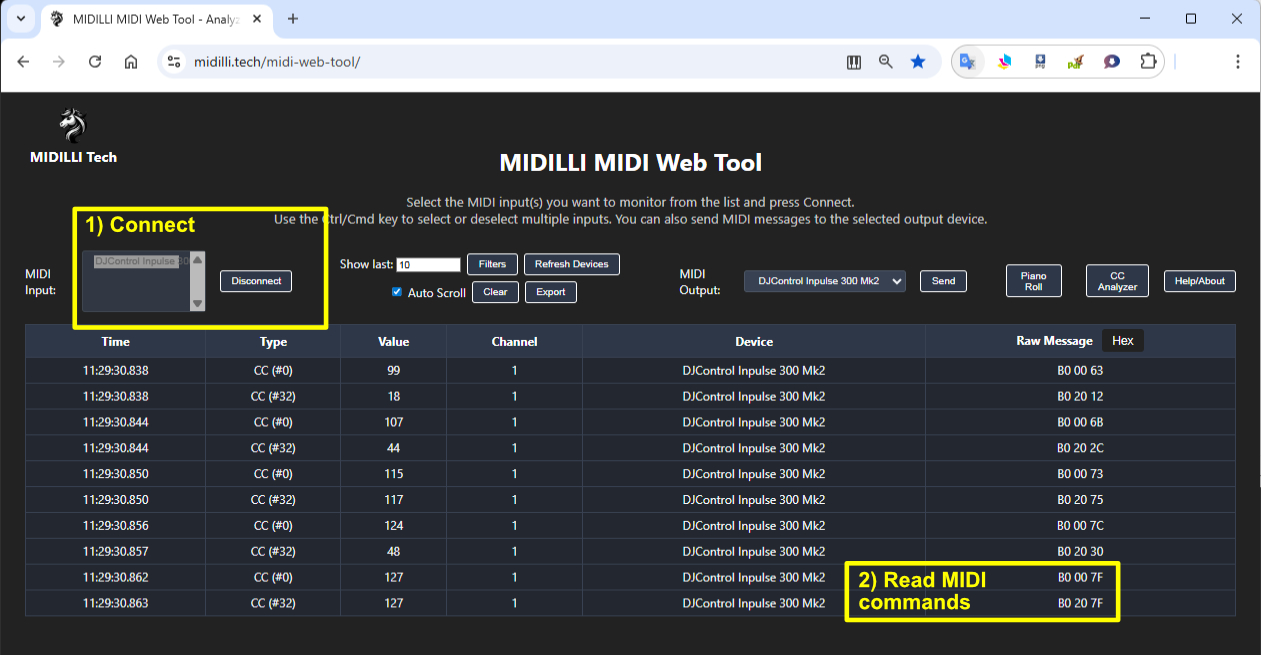Click the Show last number field
This screenshot has width=1261, height=655.
(428, 265)
